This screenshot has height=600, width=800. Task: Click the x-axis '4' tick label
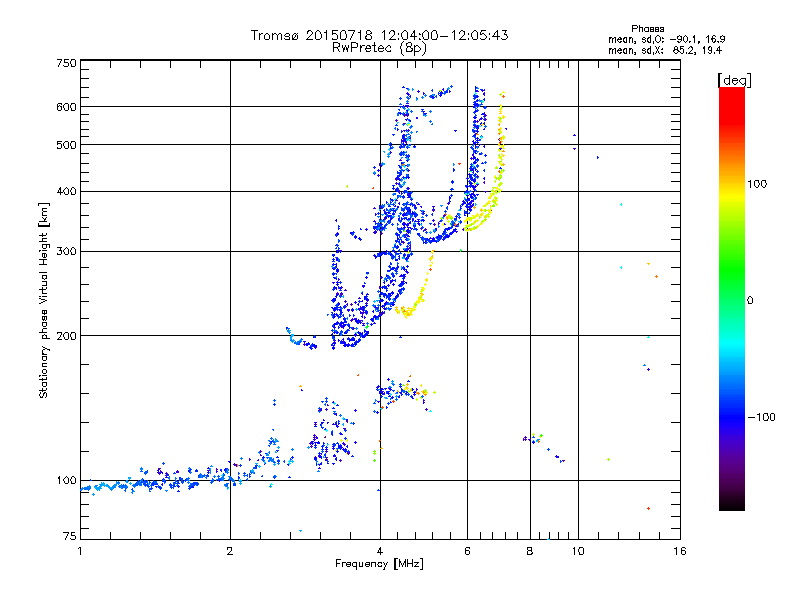380,551
